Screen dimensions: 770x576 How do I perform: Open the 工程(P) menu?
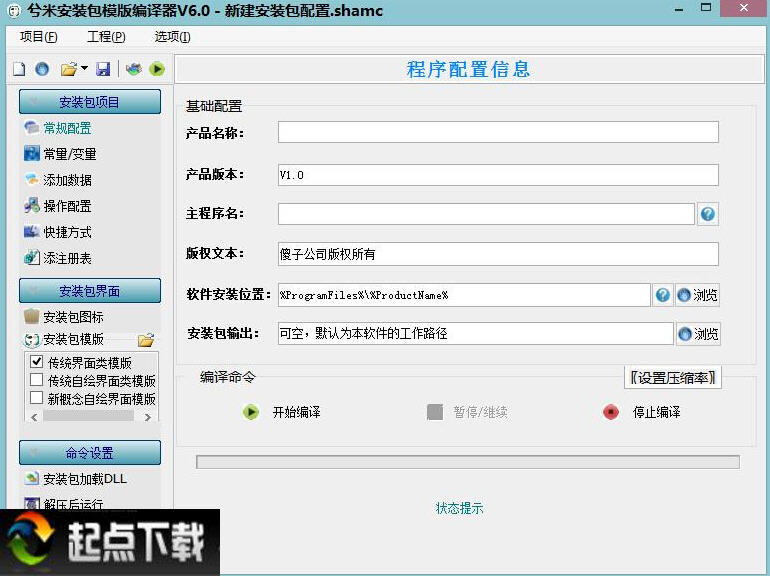click(x=106, y=37)
